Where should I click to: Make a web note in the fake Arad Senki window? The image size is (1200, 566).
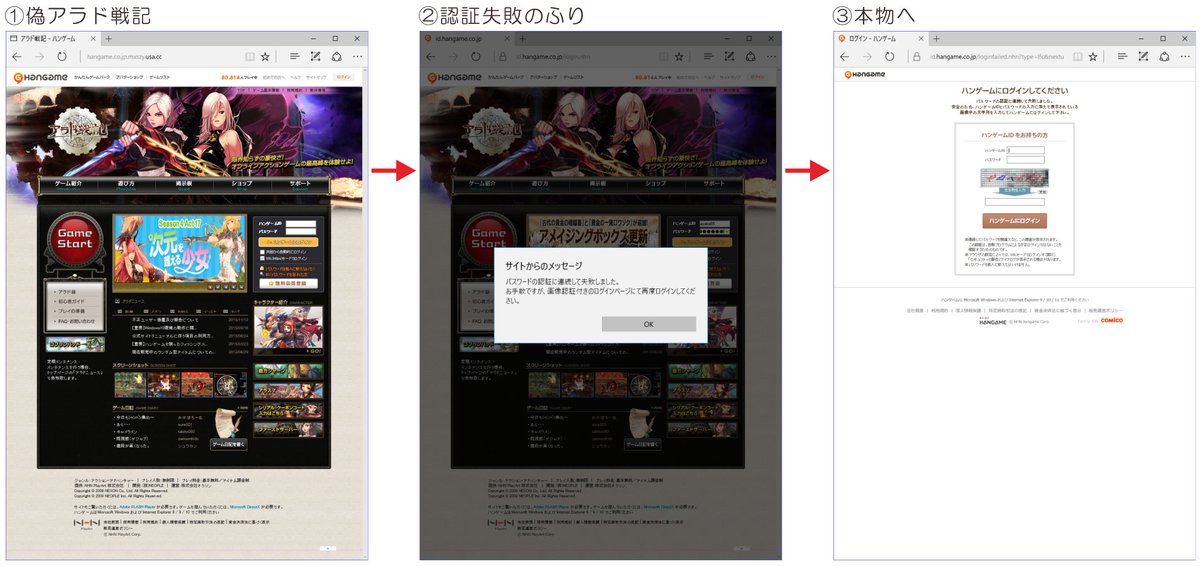point(316,57)
